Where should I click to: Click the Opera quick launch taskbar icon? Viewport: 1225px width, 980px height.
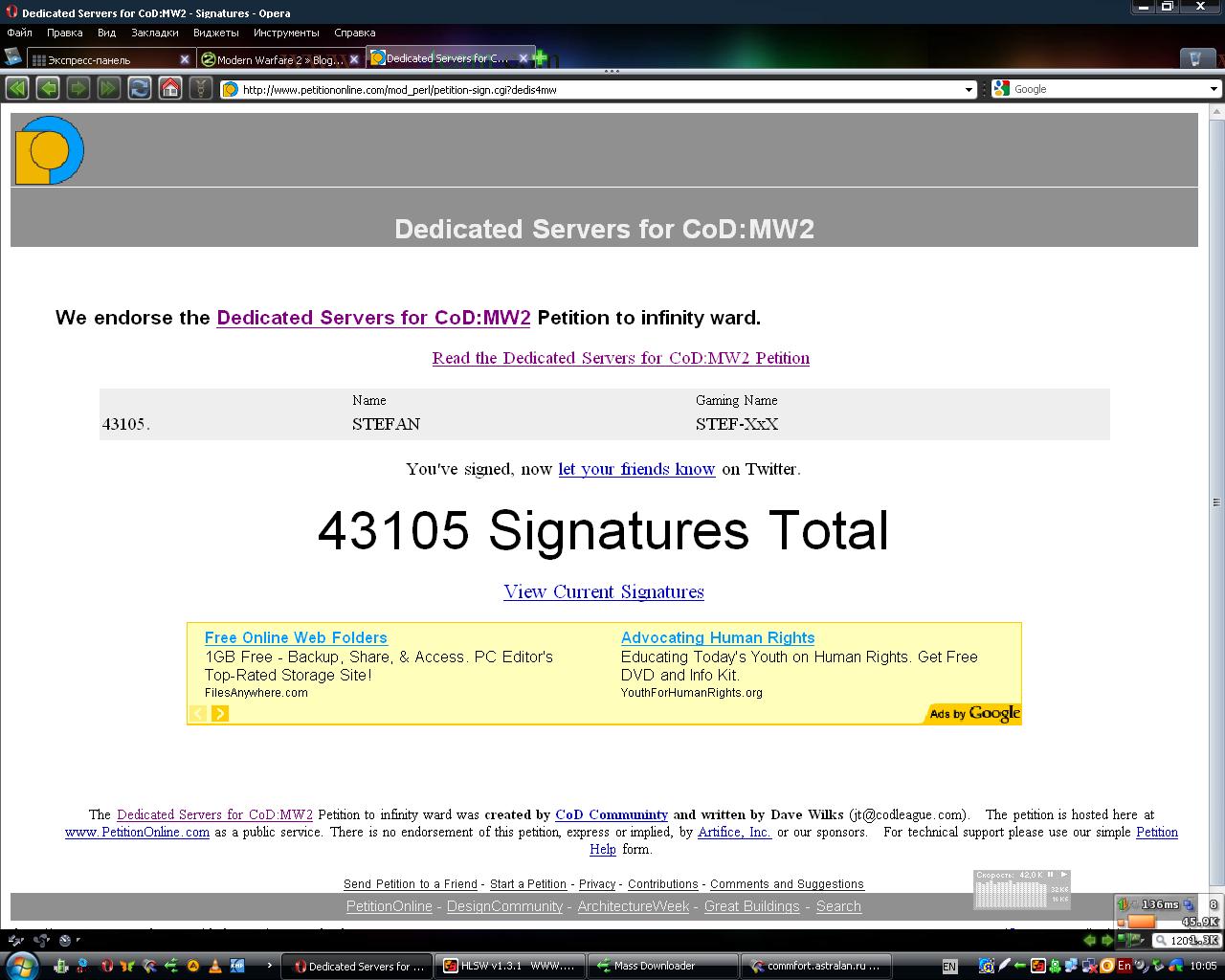coord(108,966)
